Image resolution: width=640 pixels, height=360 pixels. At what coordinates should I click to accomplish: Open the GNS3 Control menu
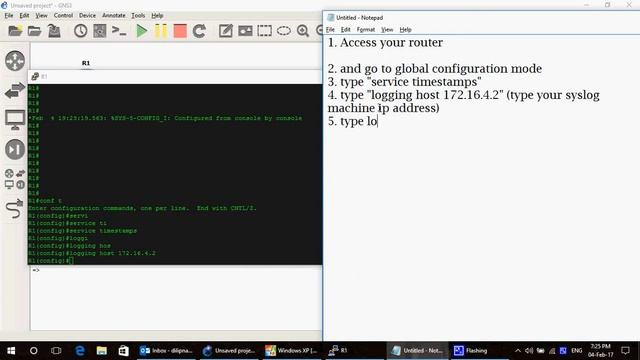tap(63, 16)
